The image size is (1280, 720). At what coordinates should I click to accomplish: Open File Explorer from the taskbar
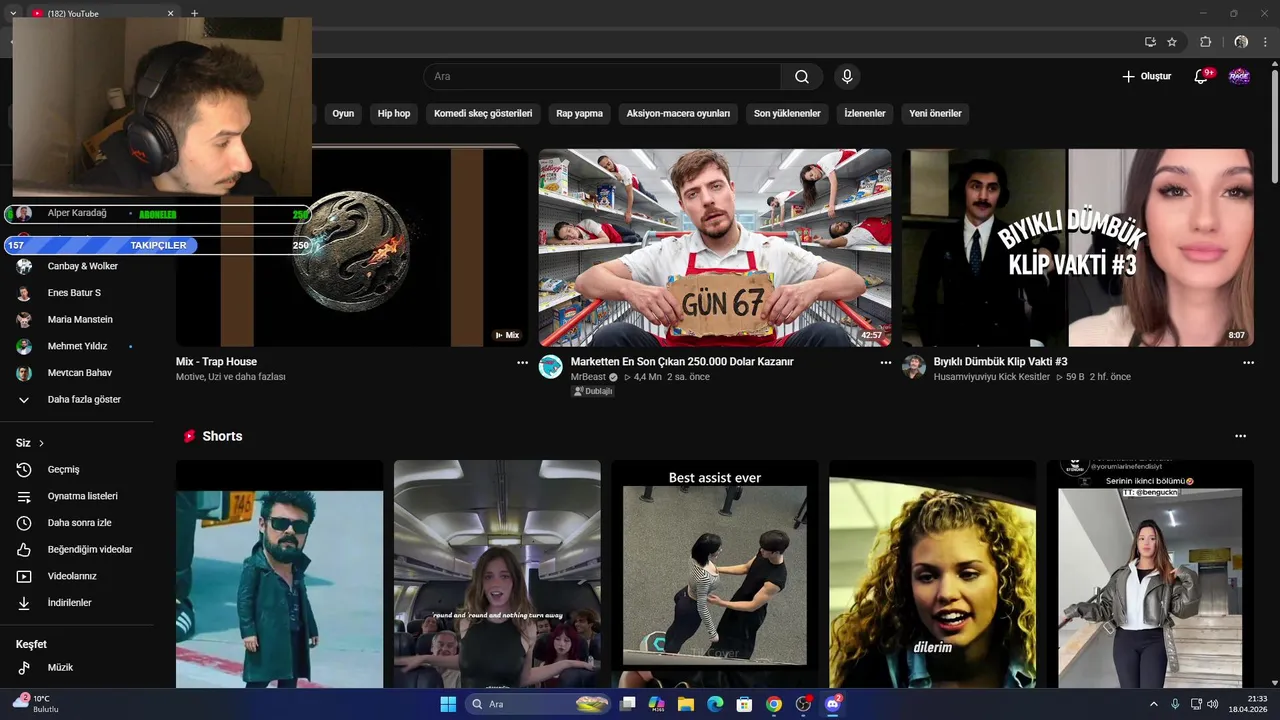[x=686, y=704]
